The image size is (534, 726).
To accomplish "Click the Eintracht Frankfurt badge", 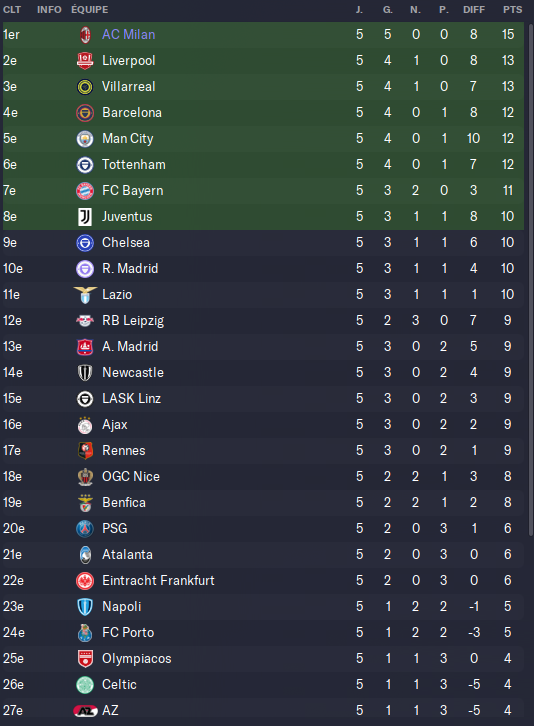I will (85, 581).
